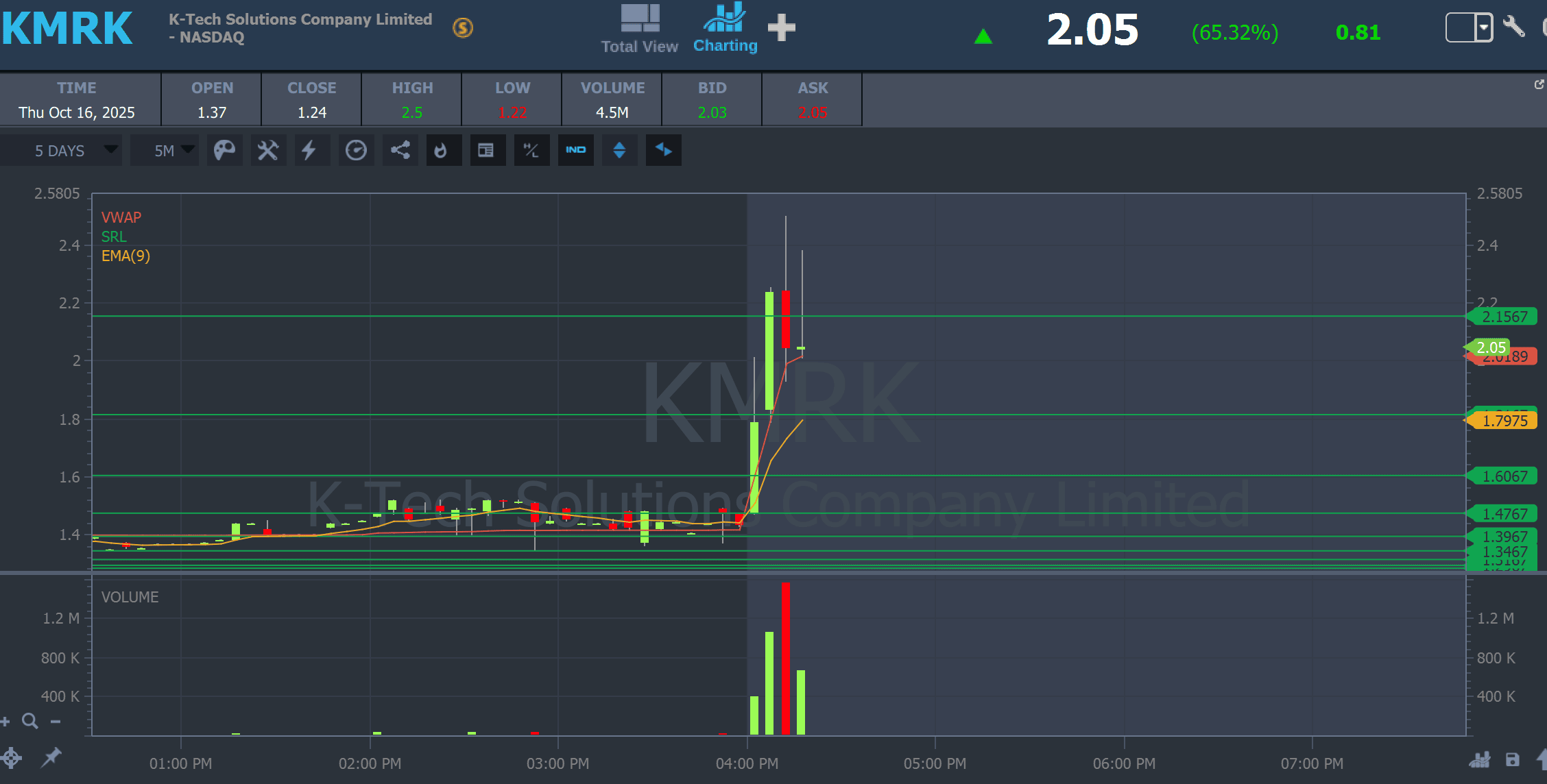
Task: Click the share icon in chart toolbar
Action: coord(400,150)
